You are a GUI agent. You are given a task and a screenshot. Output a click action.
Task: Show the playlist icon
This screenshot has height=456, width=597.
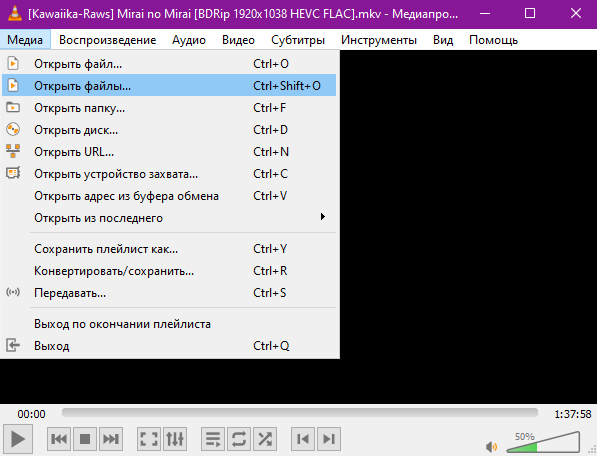(x=213, y=439)
